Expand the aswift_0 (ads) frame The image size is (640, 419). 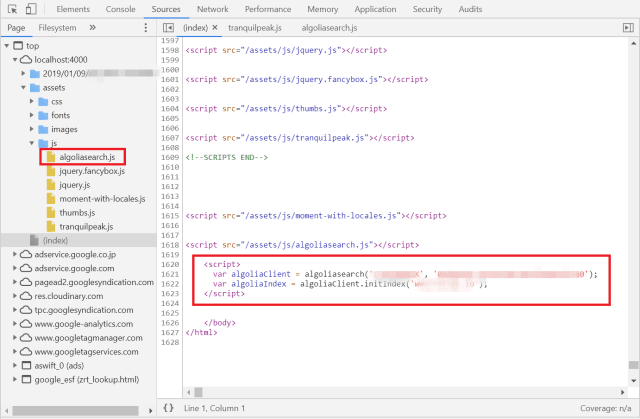(15, 365)
